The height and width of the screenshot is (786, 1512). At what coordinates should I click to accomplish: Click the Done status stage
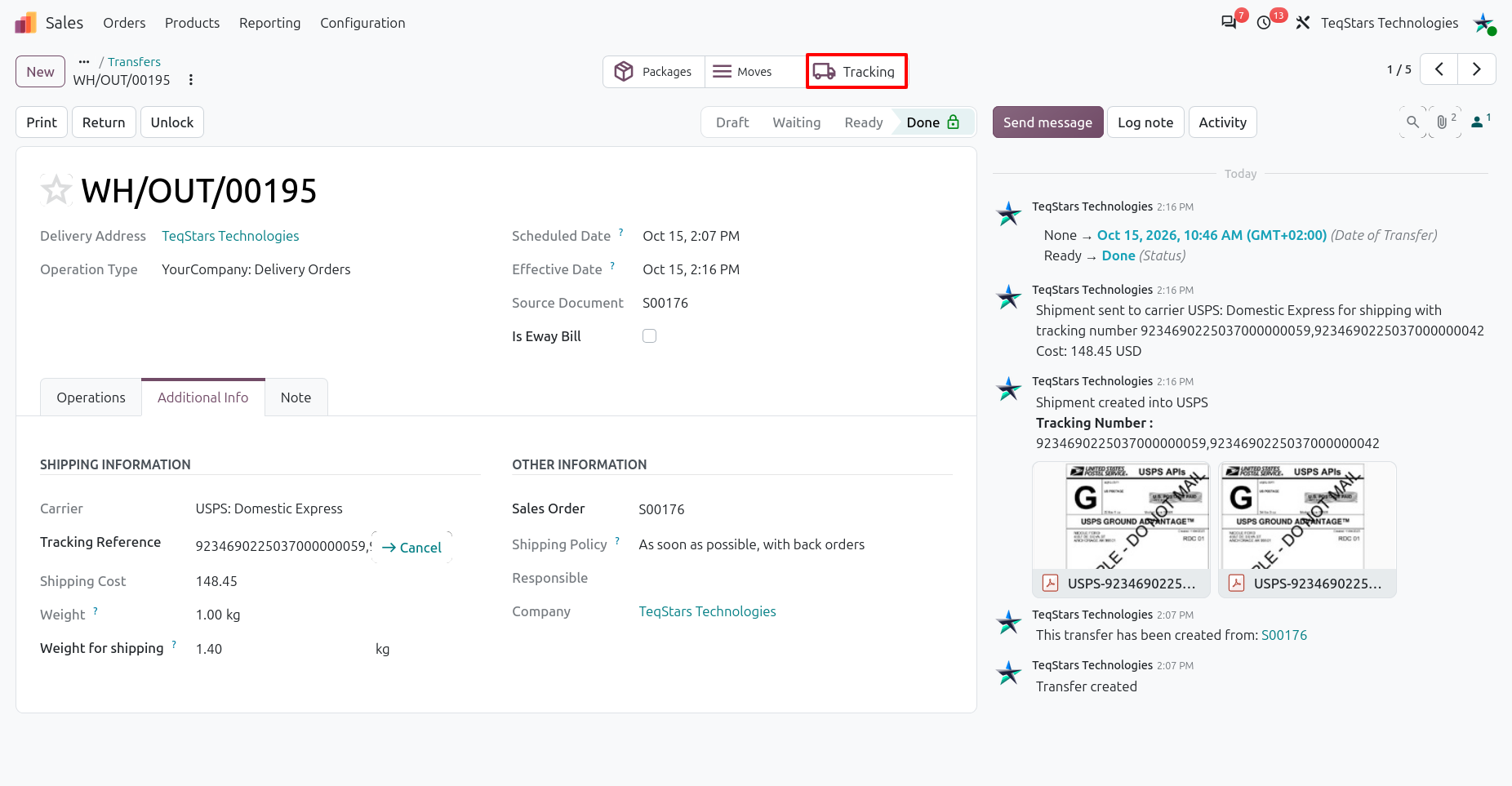[932, 122]
